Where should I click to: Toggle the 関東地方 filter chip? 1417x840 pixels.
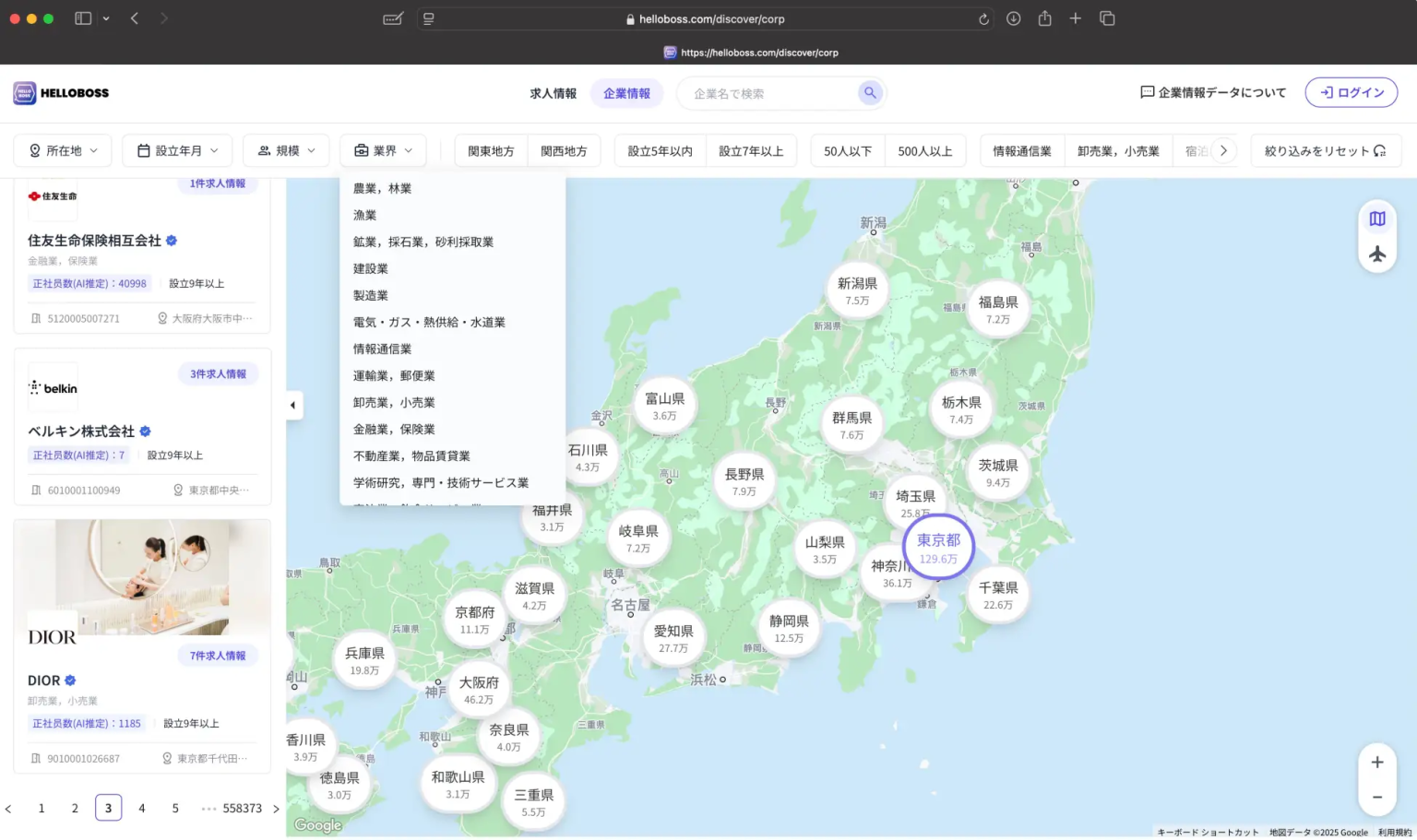(x=491, y=151)
